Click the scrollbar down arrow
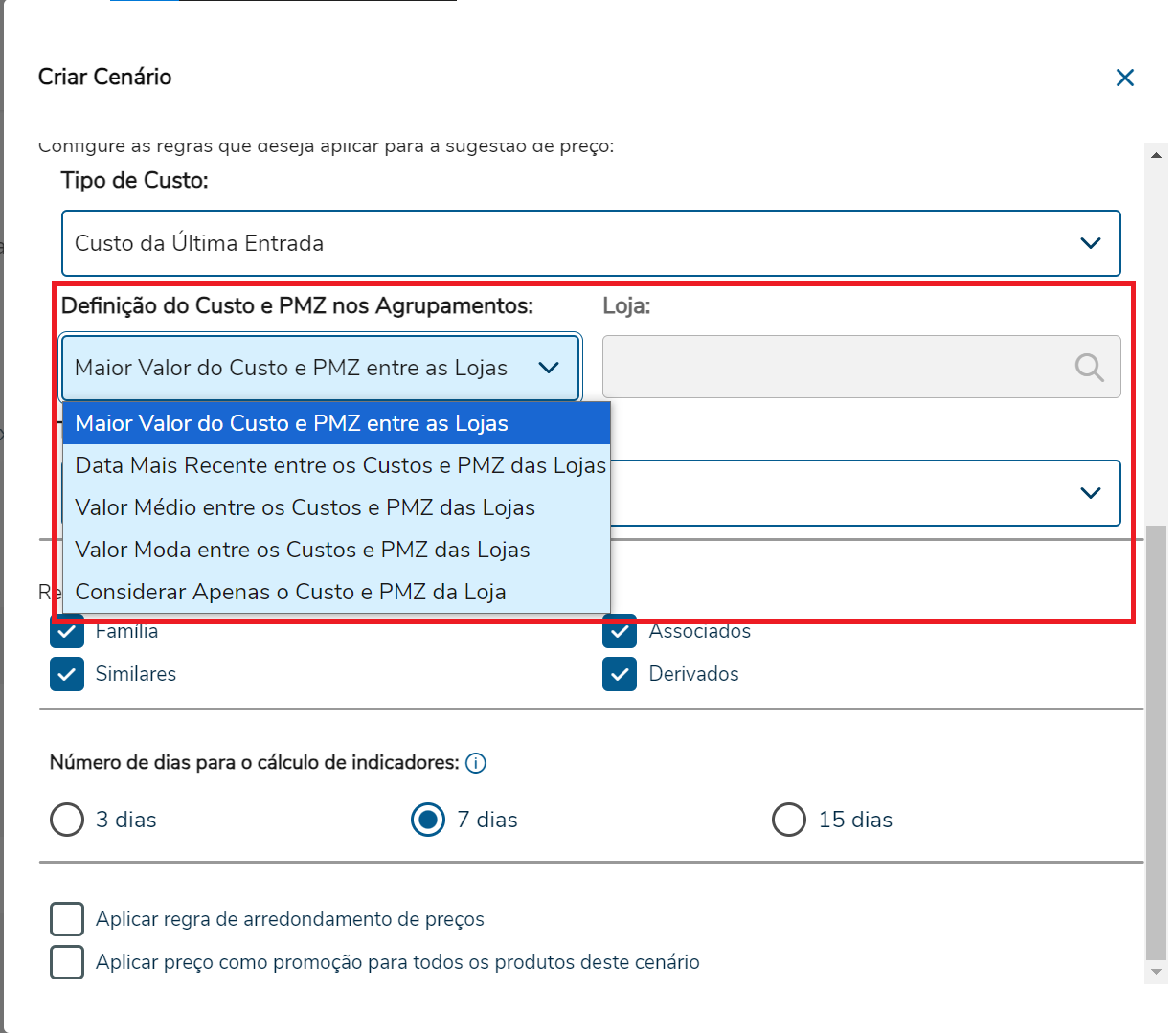This screenshot has width=1176, height=1035. pyautogui.click(x=1156, y=972)
